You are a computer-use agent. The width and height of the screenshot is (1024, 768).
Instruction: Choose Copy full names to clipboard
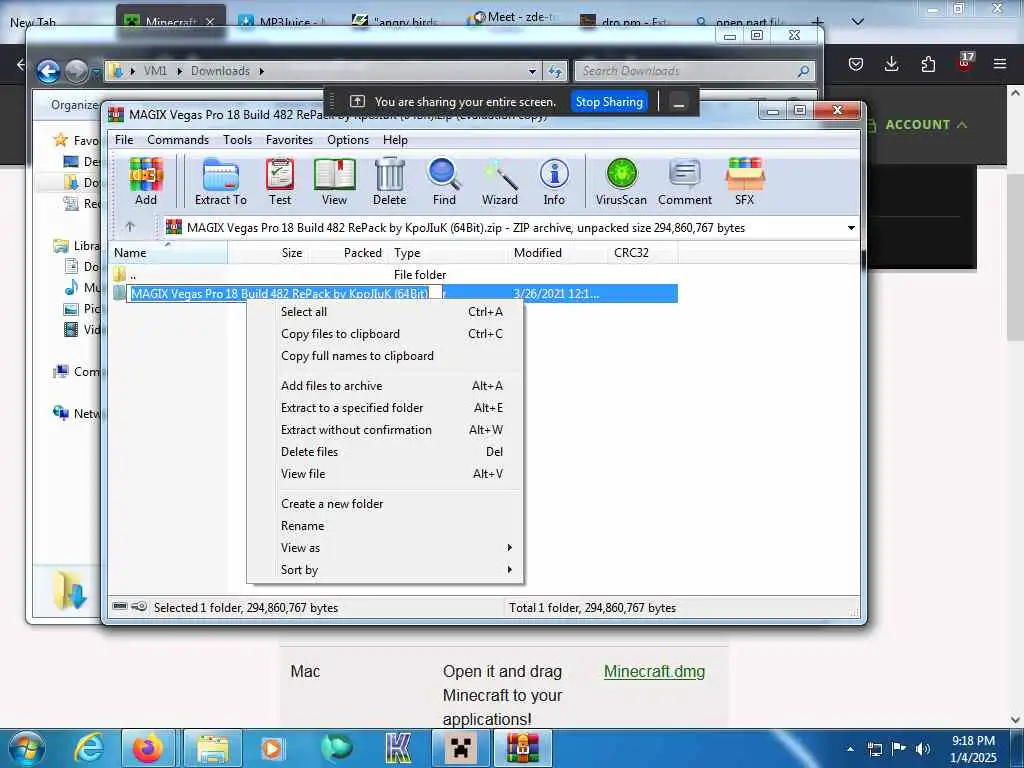click(385, 356)
